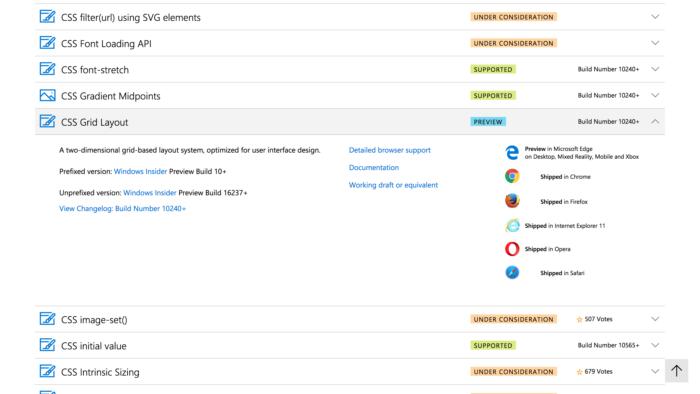Click UNDER CONSIDERATION badge on CSS filter(url) row

[x=513, y=17]
